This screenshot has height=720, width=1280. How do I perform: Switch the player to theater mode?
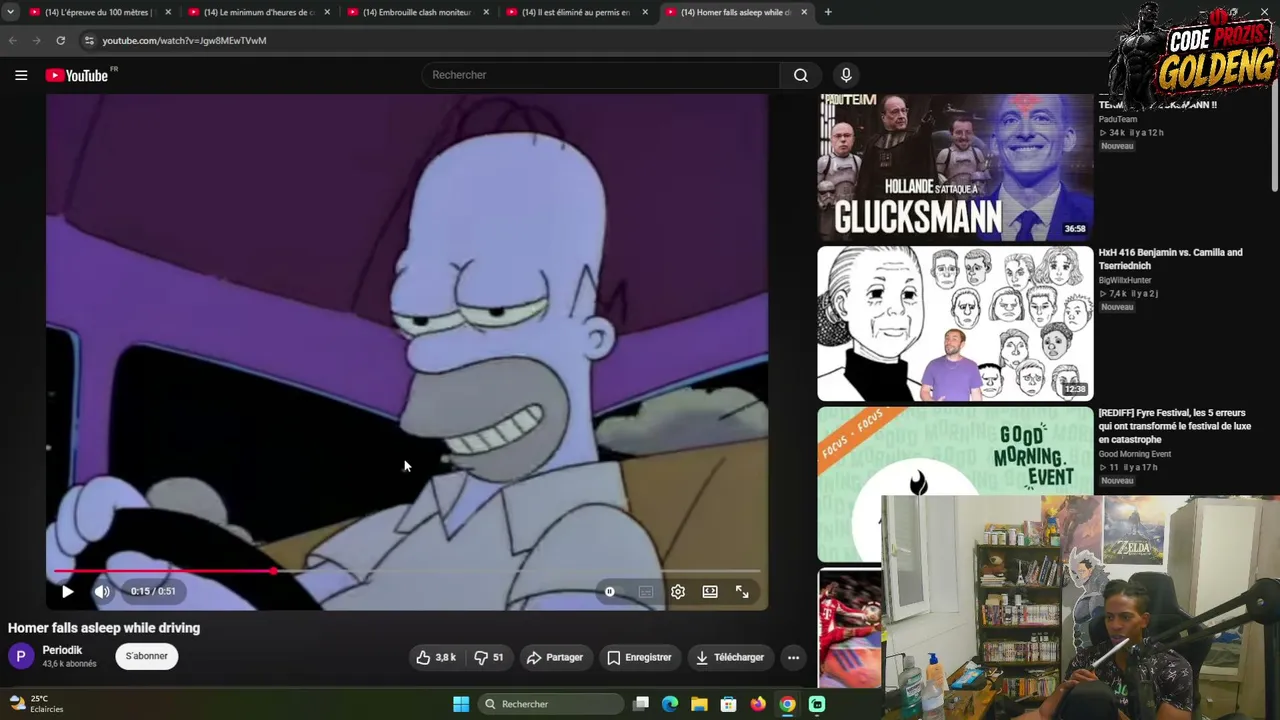(x=710, y=592)
